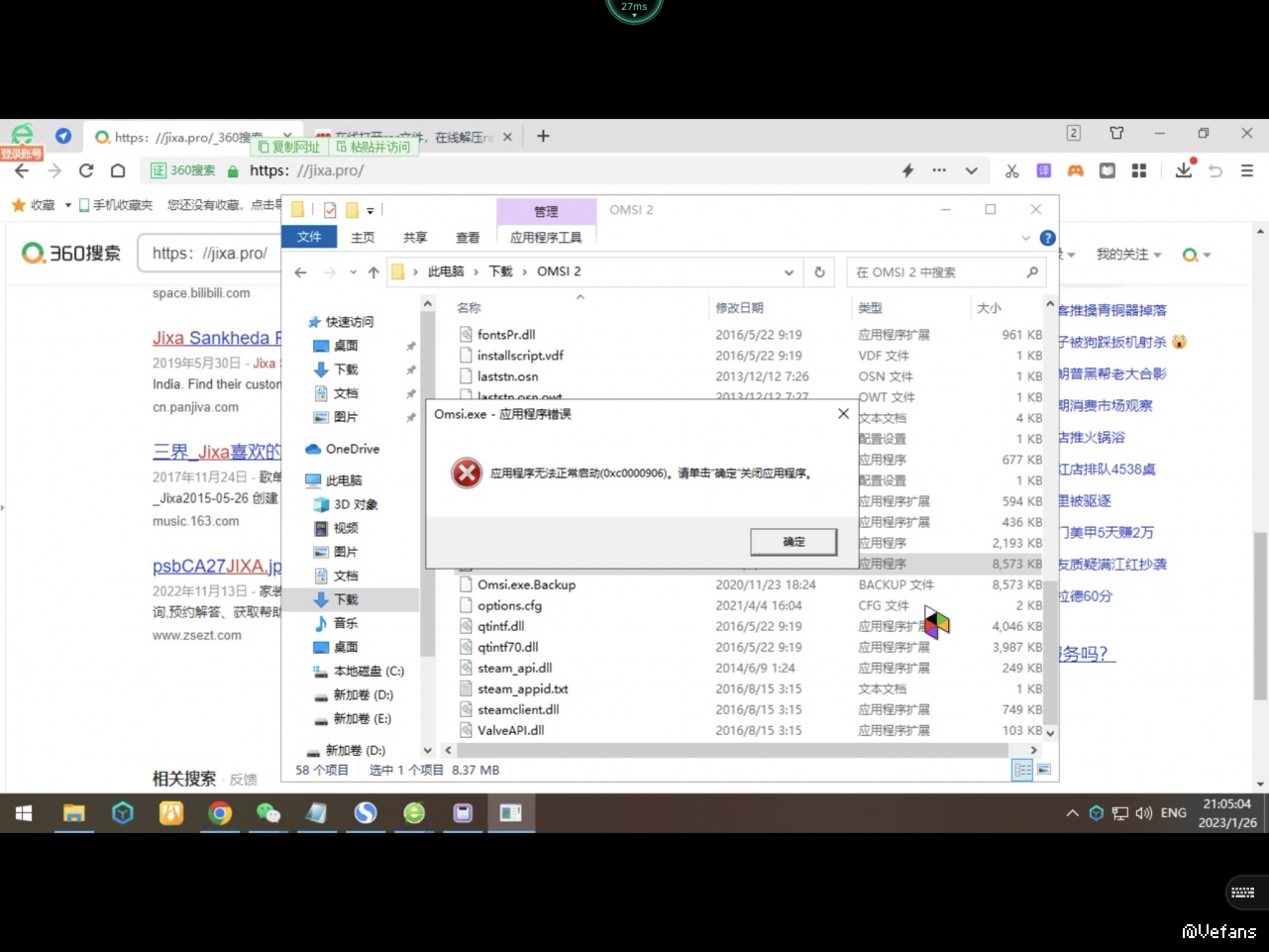
Task: Open the screenshot scissors tool
Action: pos(1011,170)
